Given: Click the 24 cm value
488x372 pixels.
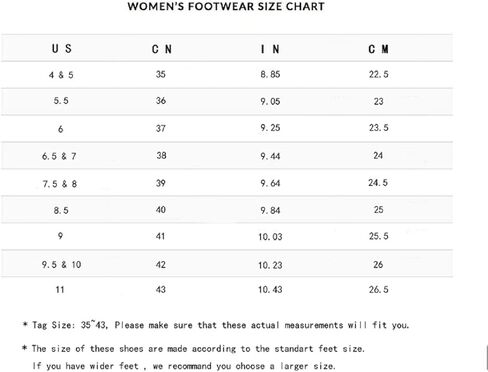Looking at the screenshot, I should [378, 155].
